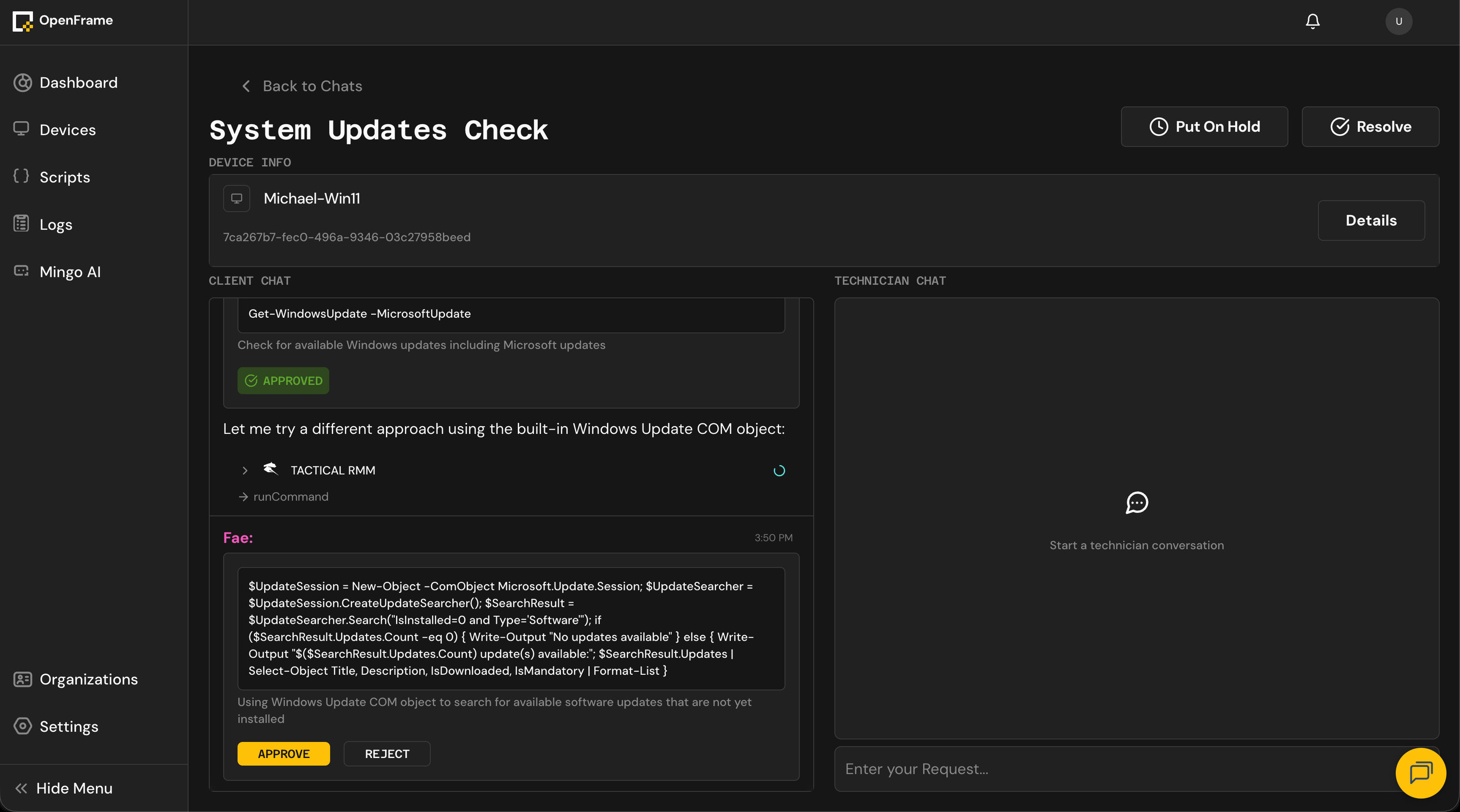Click the Fae: sender name
This screenshot has width=1460, height=812.
click(237, 537)
